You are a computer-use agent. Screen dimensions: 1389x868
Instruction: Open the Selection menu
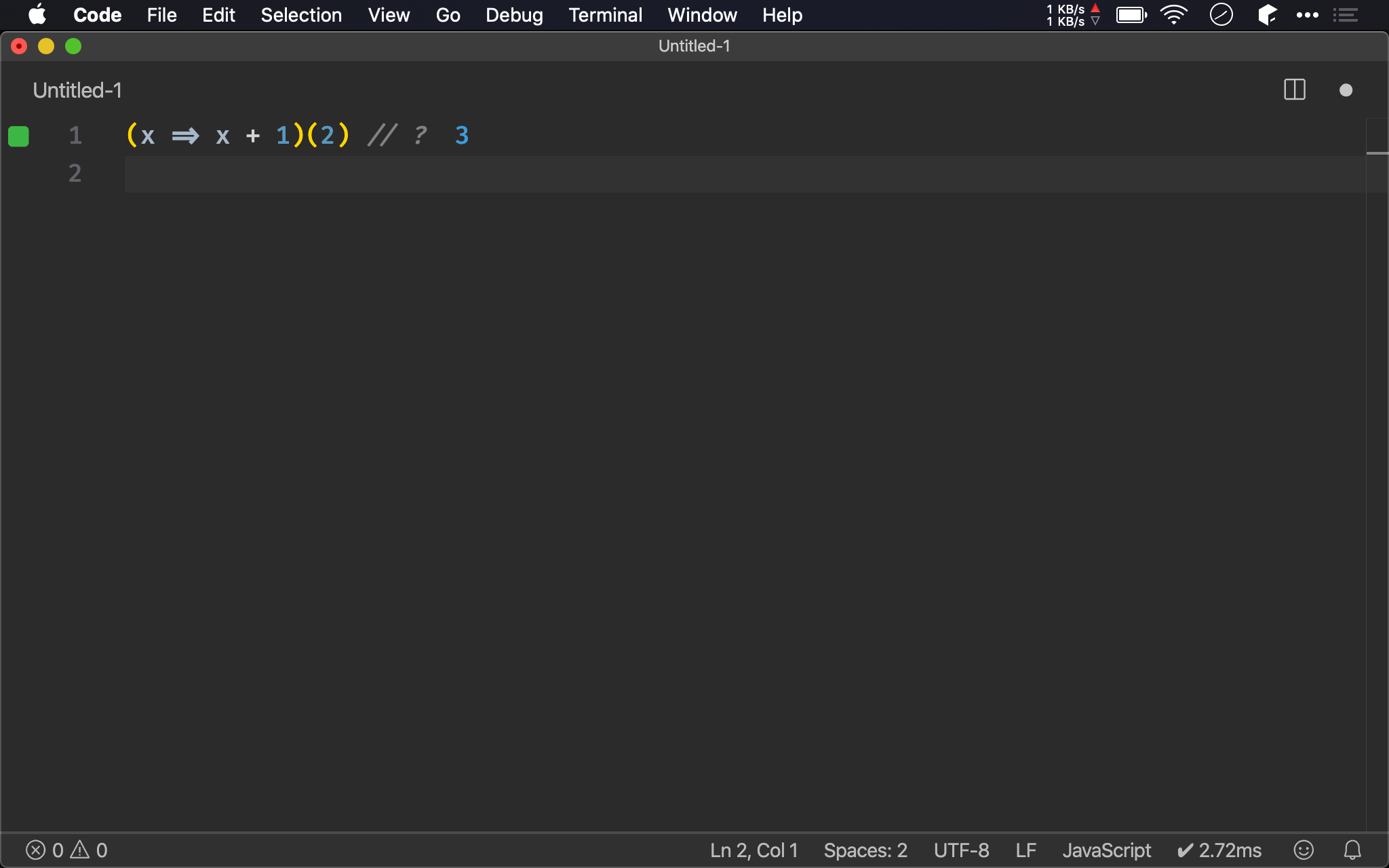tap(301, 15)
